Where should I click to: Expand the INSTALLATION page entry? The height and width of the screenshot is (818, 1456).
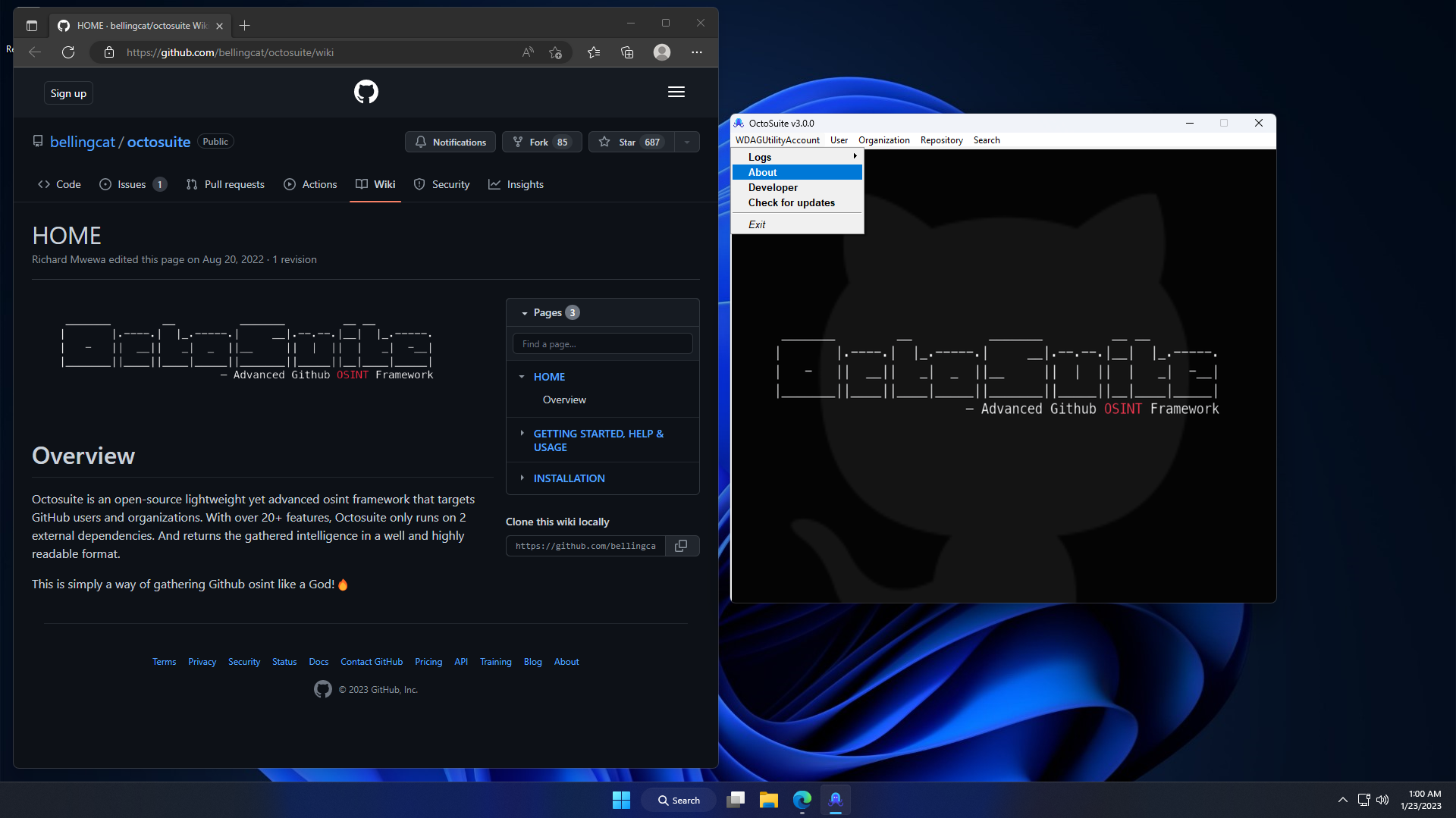522,478
